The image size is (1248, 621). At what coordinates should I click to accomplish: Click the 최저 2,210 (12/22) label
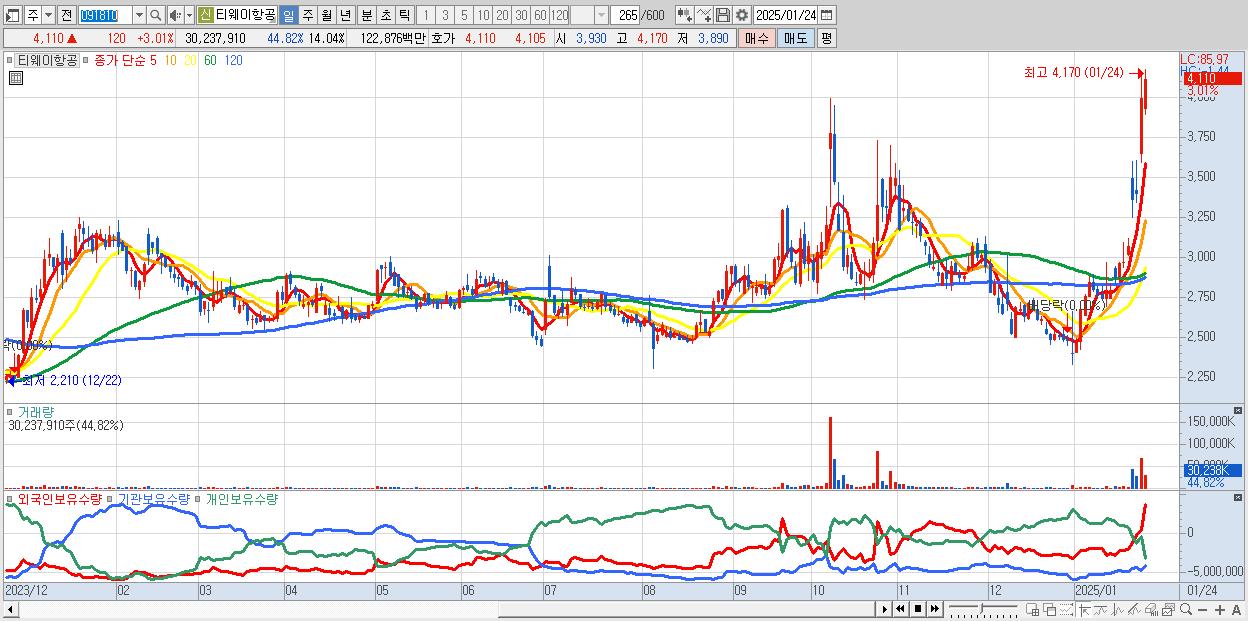tap(70, 380)
